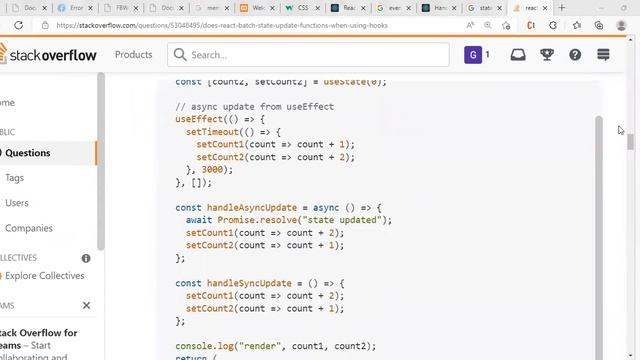Open the help question mark icon

[x=575, y=55]
